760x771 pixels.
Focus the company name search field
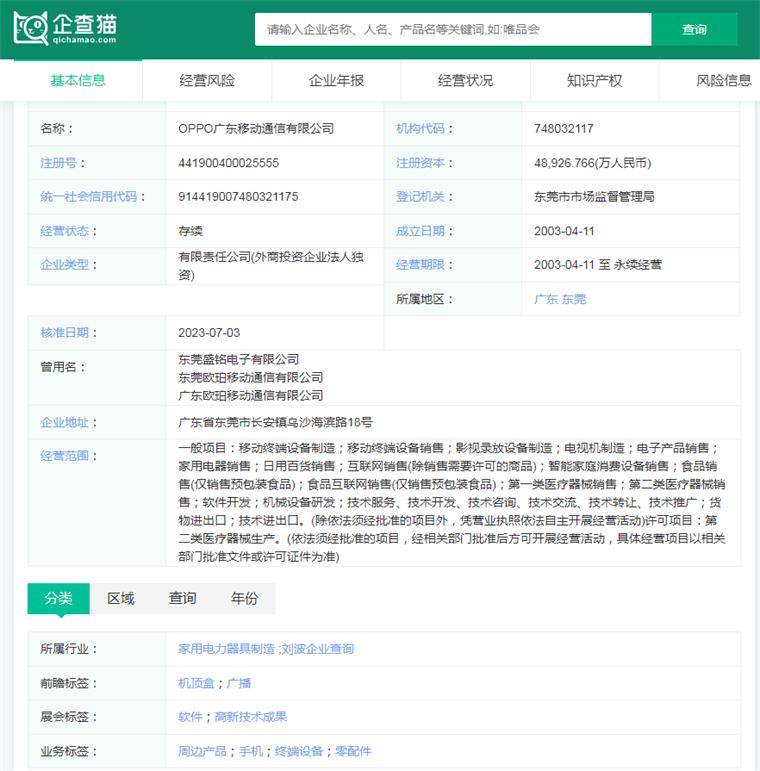pyautogui.click(x=453, y=30)
